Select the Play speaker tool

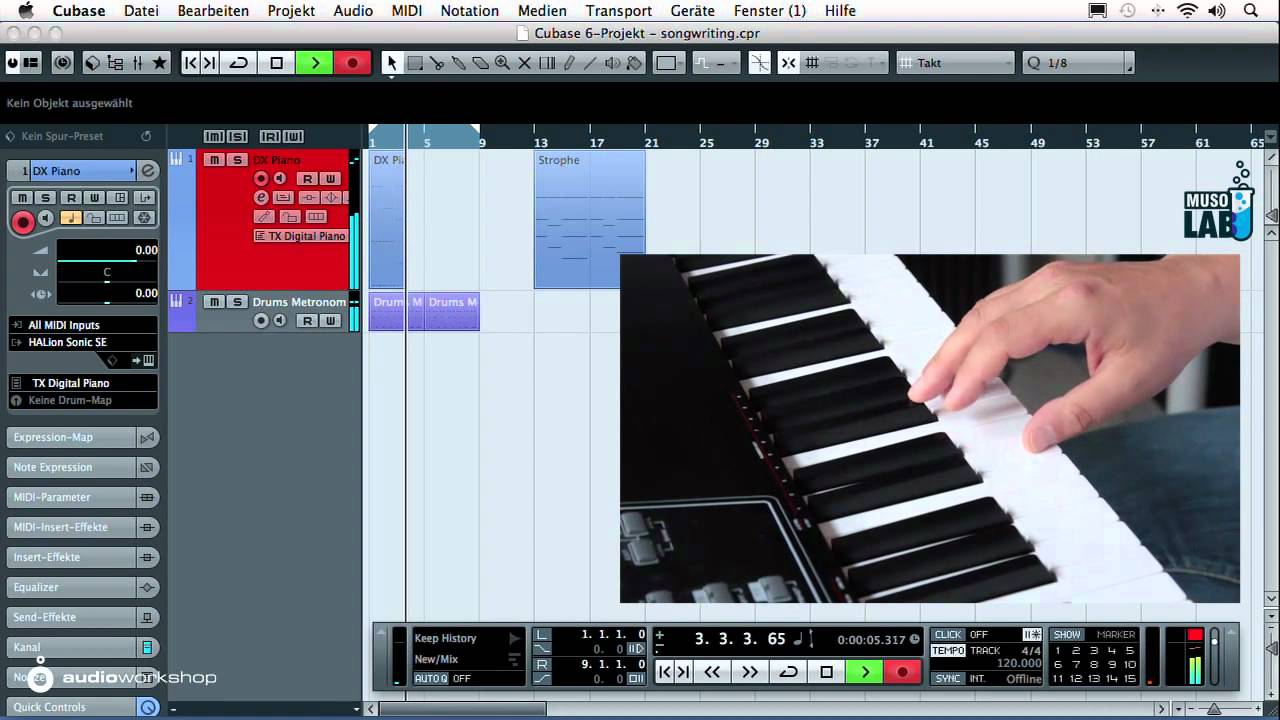pyautogui.click(x=613, y=63)
